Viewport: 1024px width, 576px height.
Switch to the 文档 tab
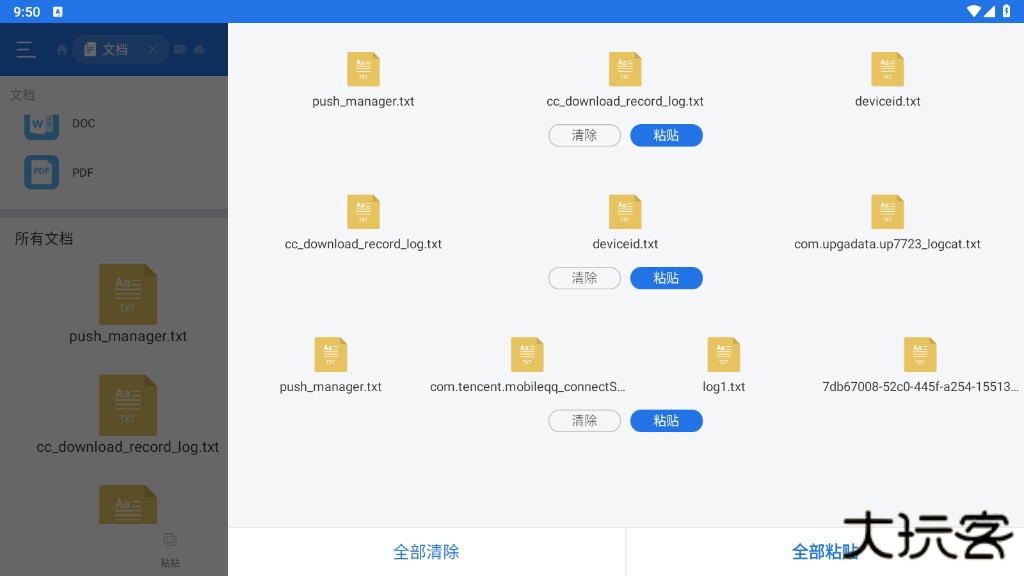pyautogui.click(x=107, y=49)
